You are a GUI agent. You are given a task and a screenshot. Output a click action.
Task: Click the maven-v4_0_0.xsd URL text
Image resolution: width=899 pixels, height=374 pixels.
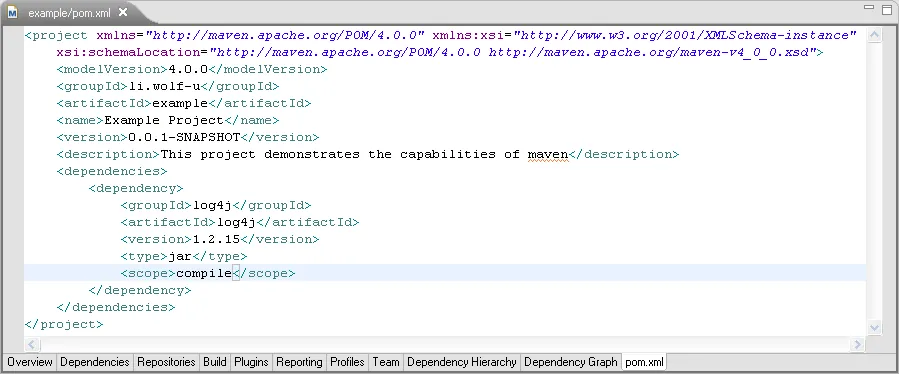(x=652, y=53)
